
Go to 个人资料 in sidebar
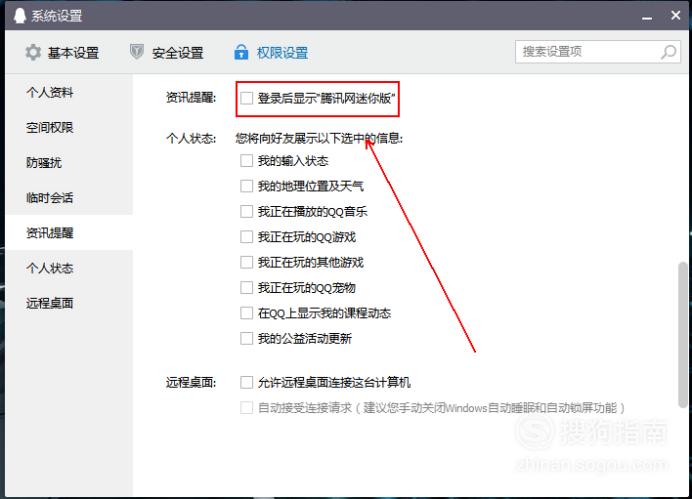click(x=69, y=92)
